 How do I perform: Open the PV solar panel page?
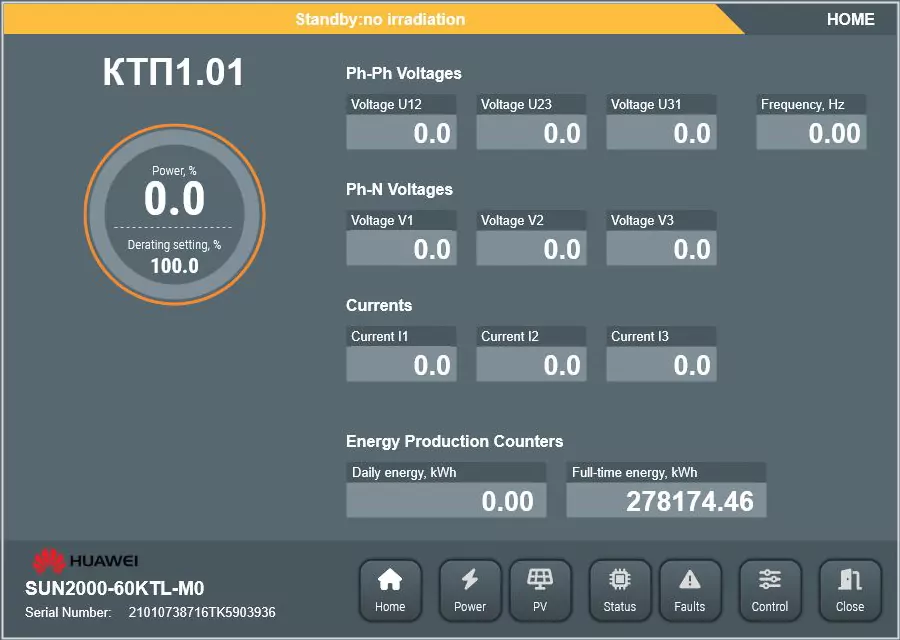[540, 591]
